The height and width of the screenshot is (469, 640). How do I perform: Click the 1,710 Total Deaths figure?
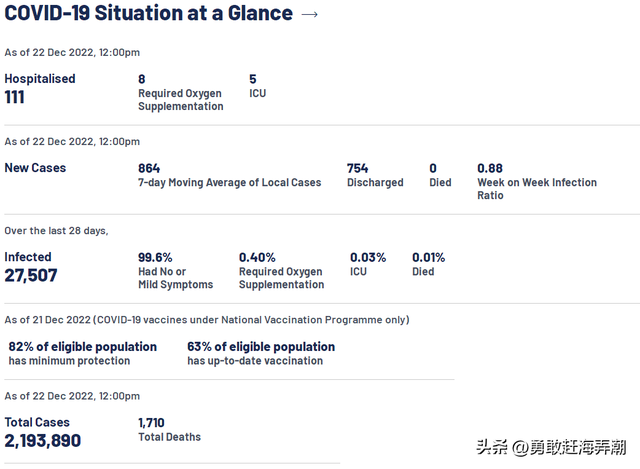pos(151,423)
